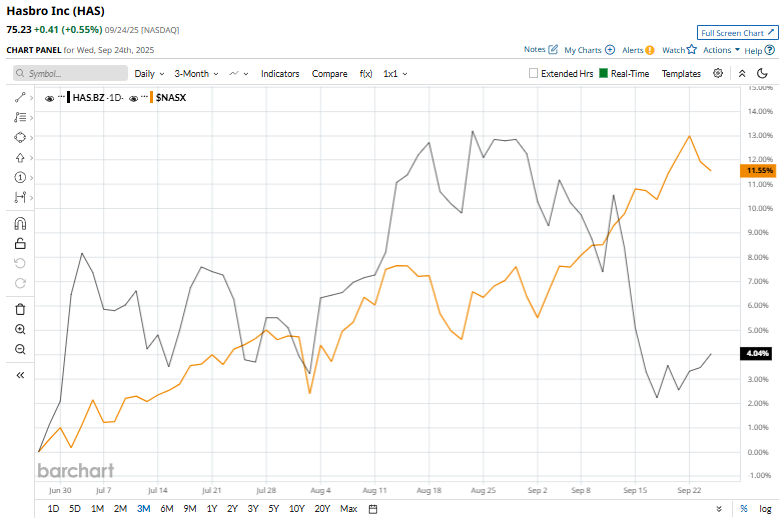This screenshot has height=523, width=782.
Task: Open the Indicators menu
Action: (280, 73)
